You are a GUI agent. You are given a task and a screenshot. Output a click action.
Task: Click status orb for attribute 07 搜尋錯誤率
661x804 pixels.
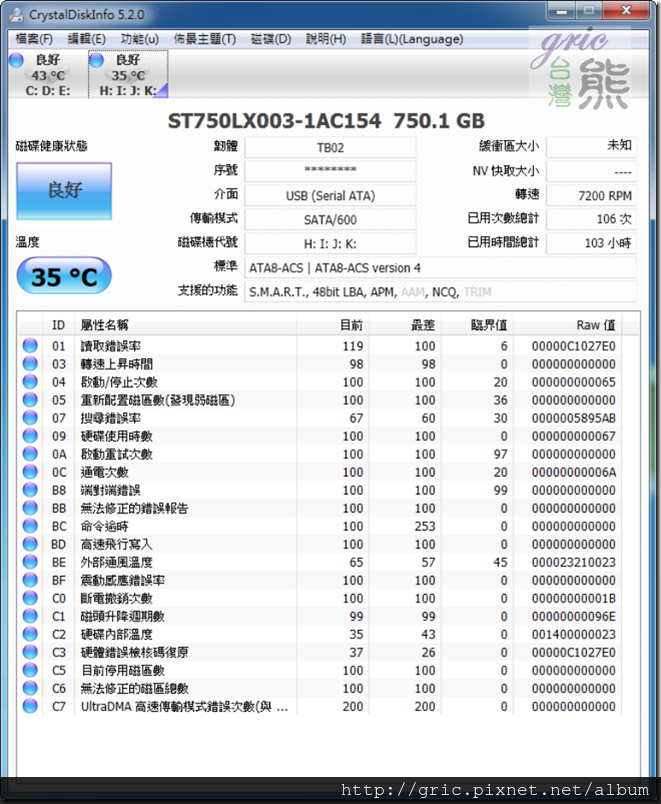(x=30, y=417)
